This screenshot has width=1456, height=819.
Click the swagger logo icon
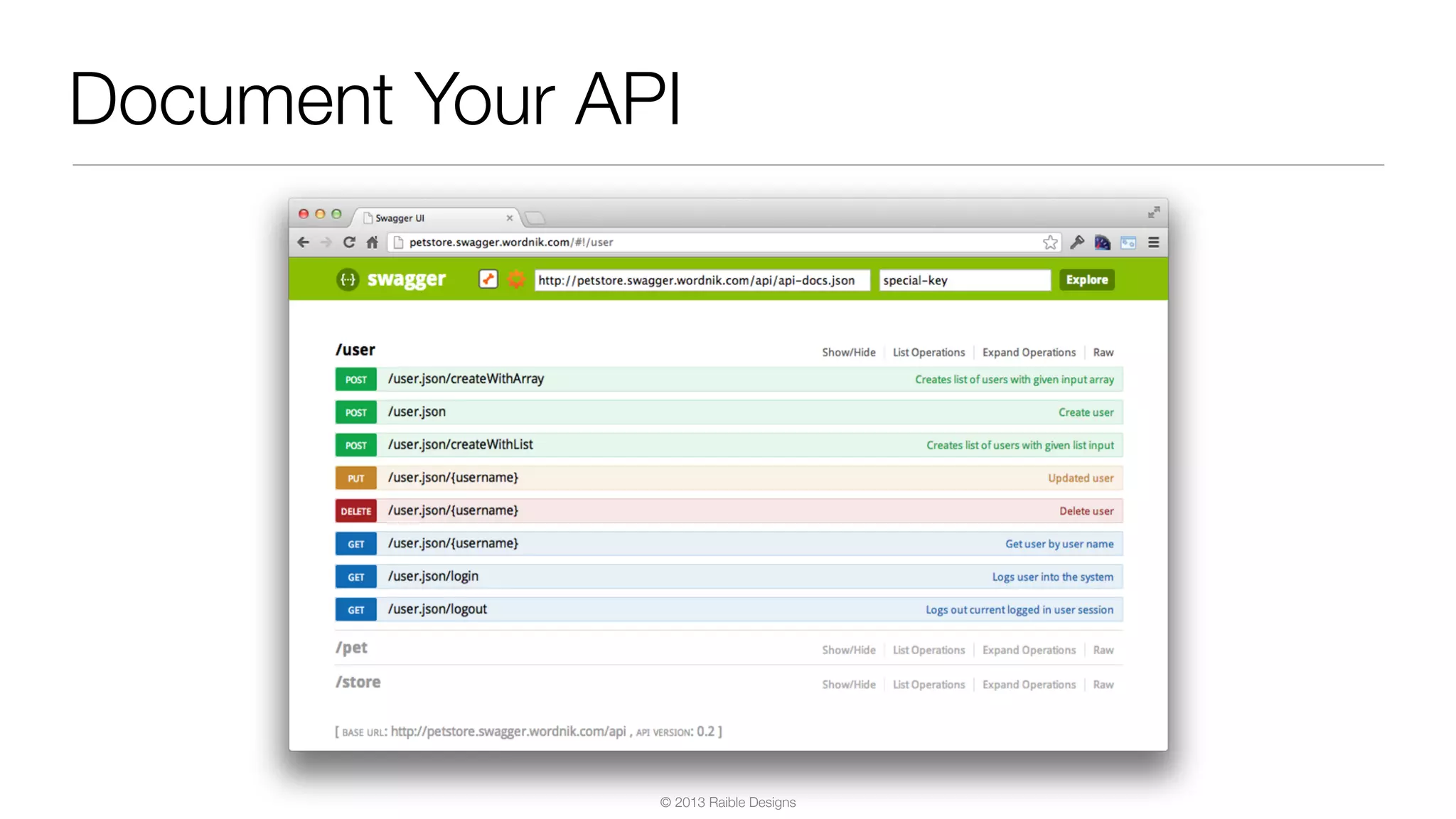click(348, 279)
